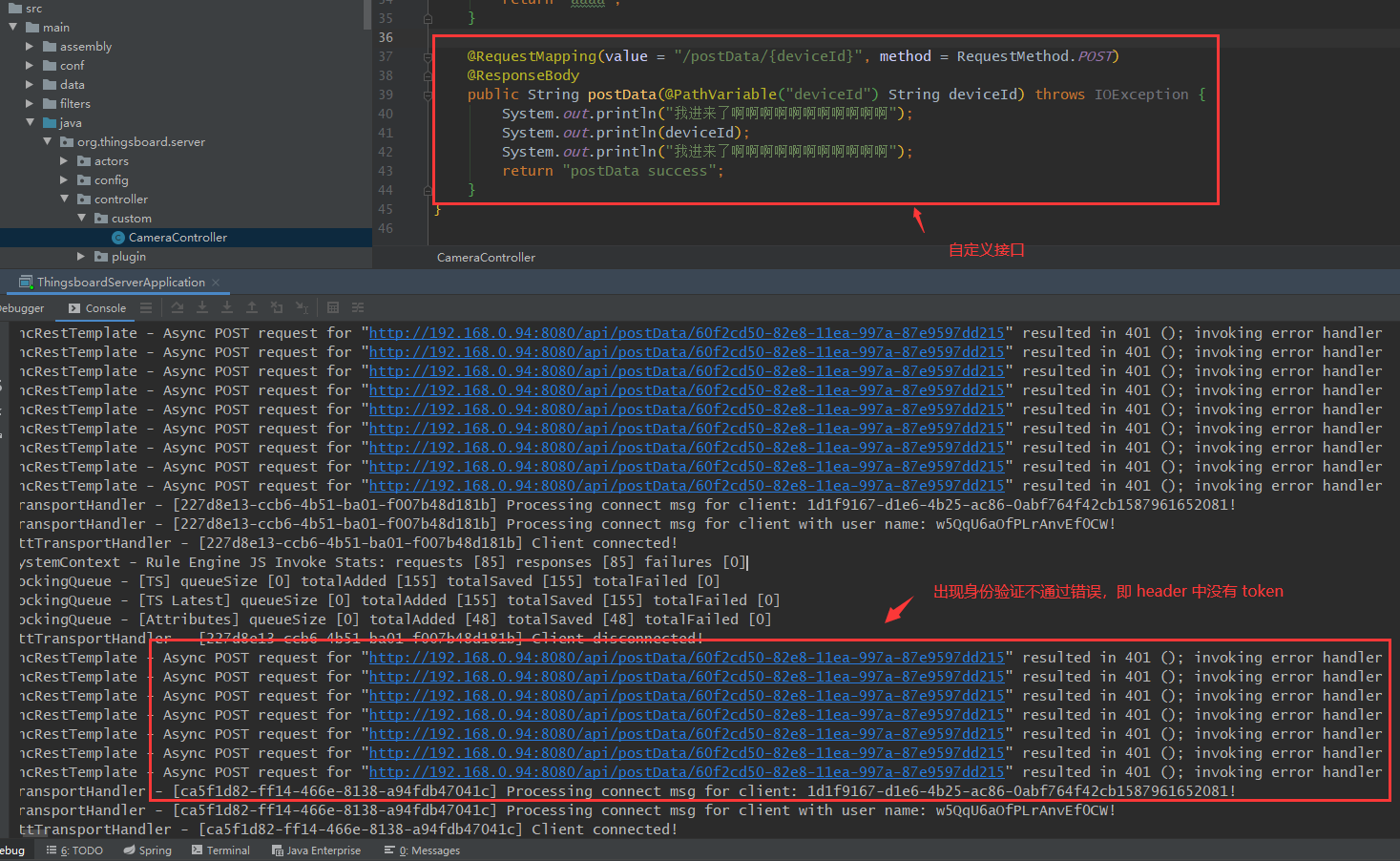The height and width of the screenshot is (861, 1400).
Task: Expand the conf folder
Action: pos(30,66)
